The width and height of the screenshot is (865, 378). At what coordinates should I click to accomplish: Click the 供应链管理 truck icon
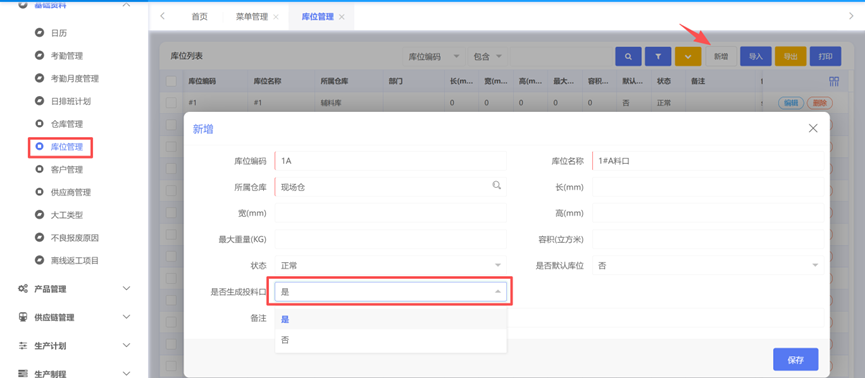coord(23,317)
